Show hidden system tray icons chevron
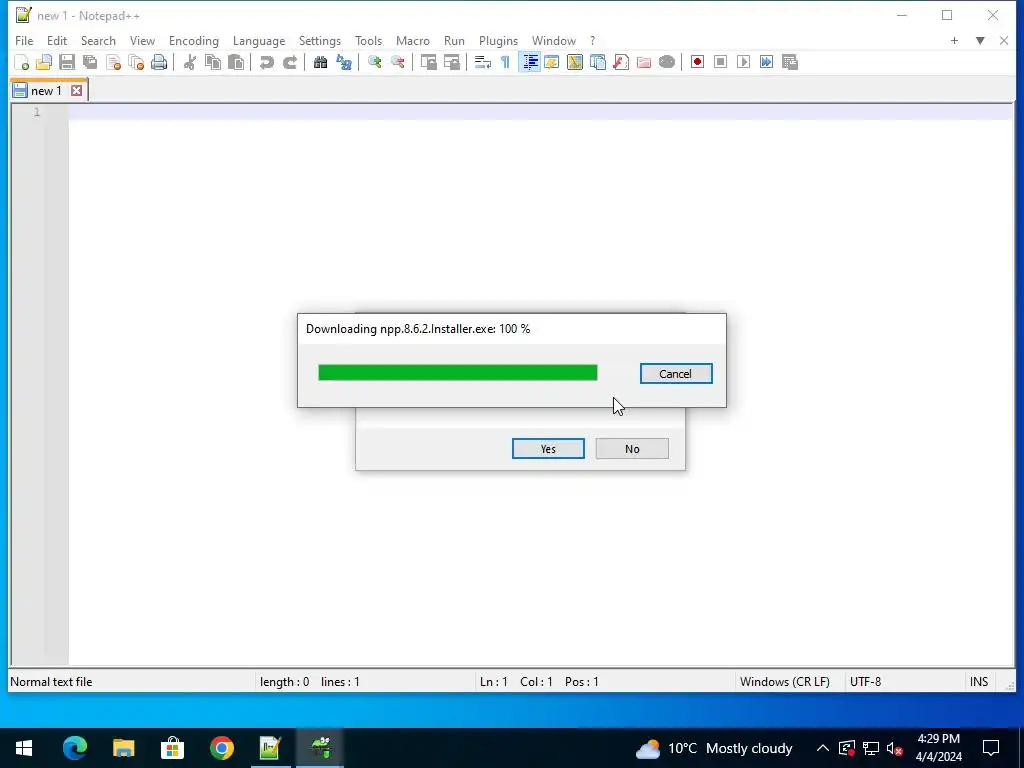 [x=822, y=748]
